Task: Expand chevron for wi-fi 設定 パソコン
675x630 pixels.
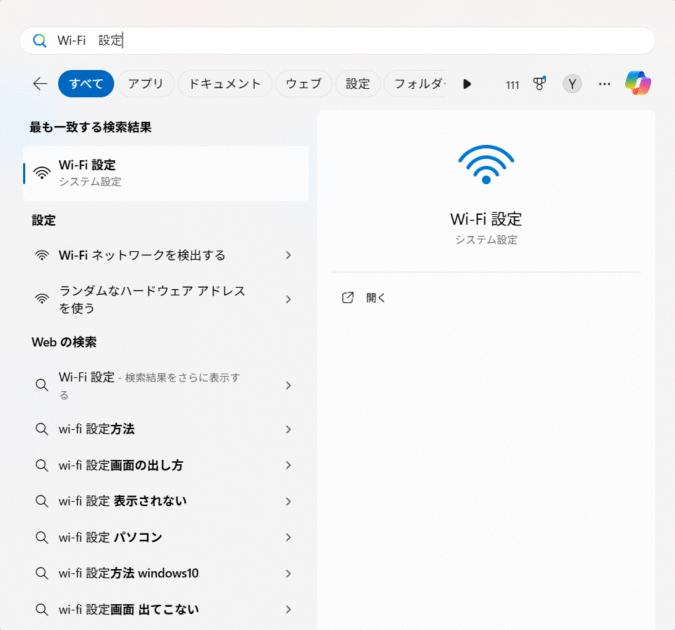Action: tap(288, 537)
